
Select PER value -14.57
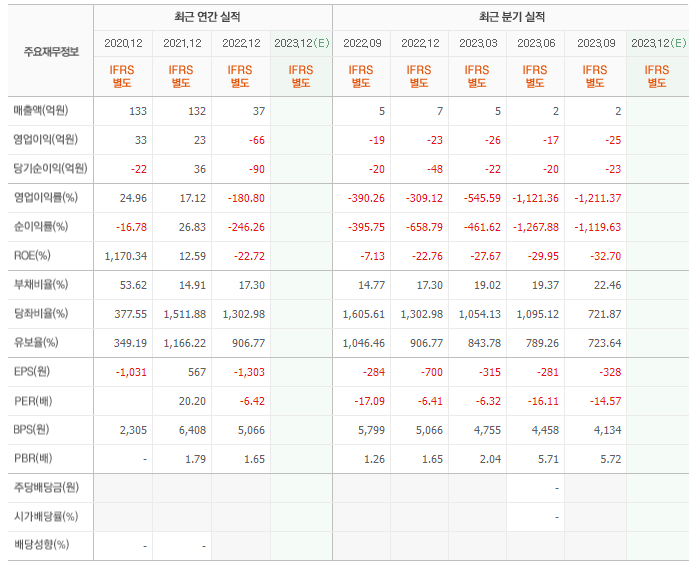pos(605,401)
